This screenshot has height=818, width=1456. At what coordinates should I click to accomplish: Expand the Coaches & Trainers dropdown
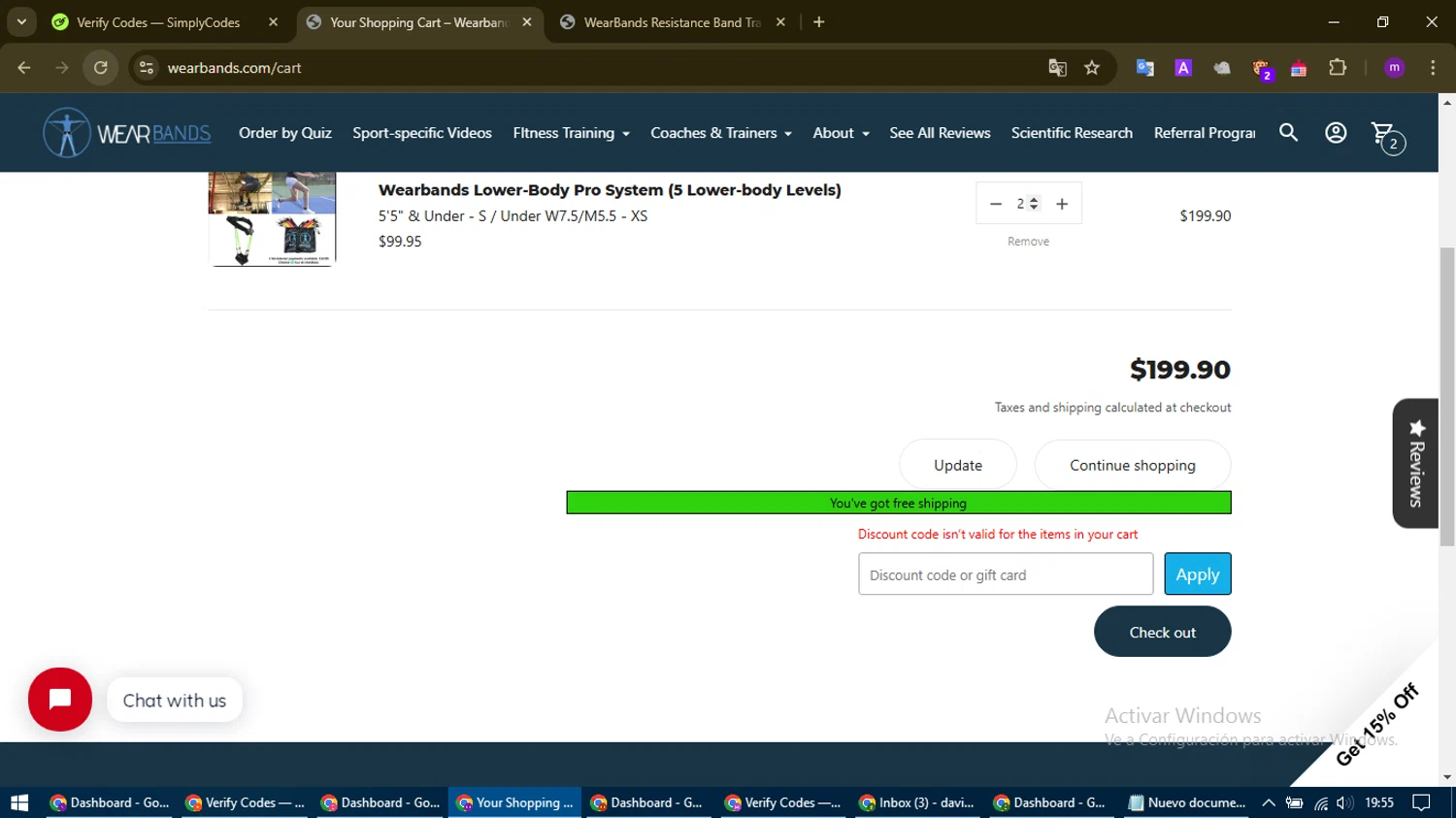pos(721,133)
